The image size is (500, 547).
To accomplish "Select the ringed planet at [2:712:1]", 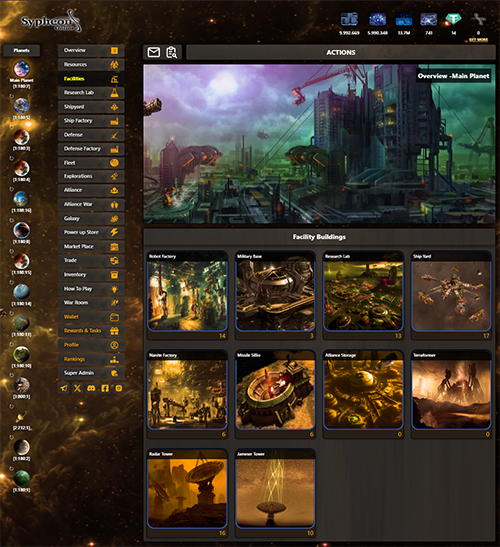I will coord(21,417).
